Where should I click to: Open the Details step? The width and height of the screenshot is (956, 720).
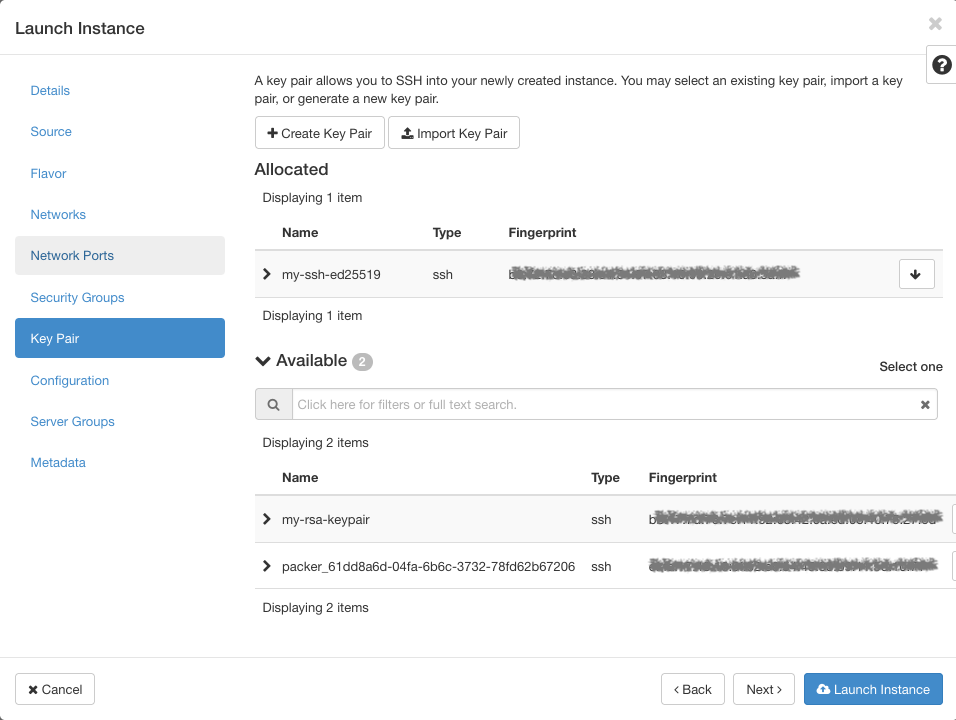pos(50,90)
